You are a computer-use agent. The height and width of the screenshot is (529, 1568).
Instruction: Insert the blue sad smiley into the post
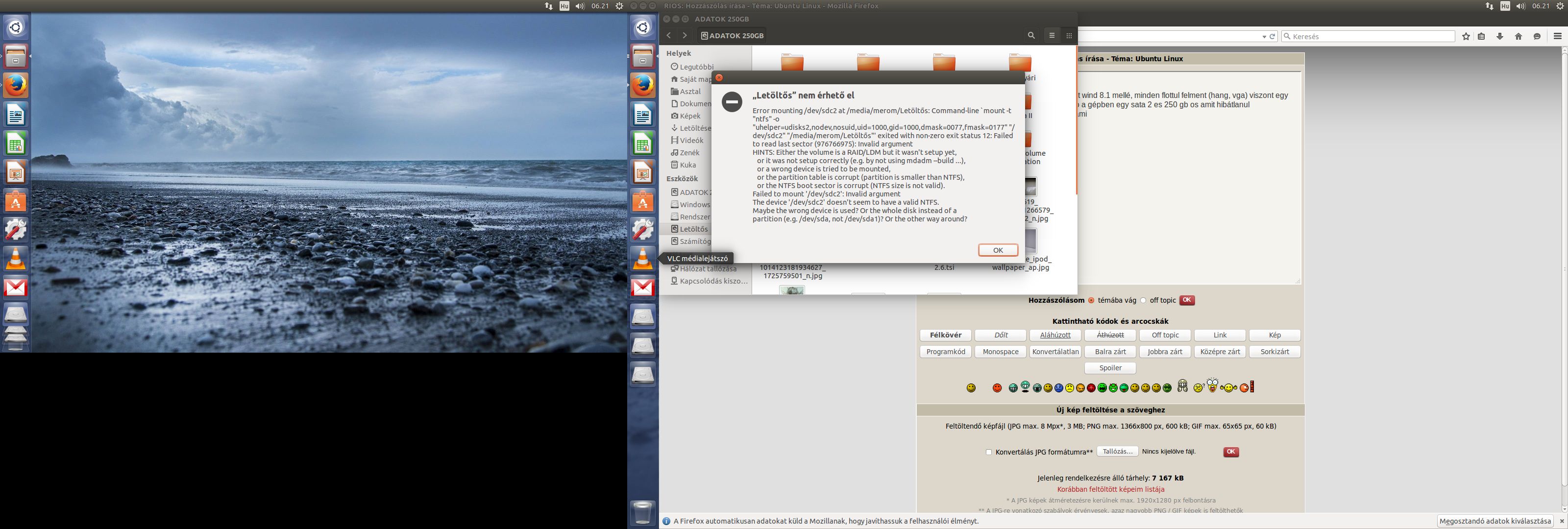1058,388
